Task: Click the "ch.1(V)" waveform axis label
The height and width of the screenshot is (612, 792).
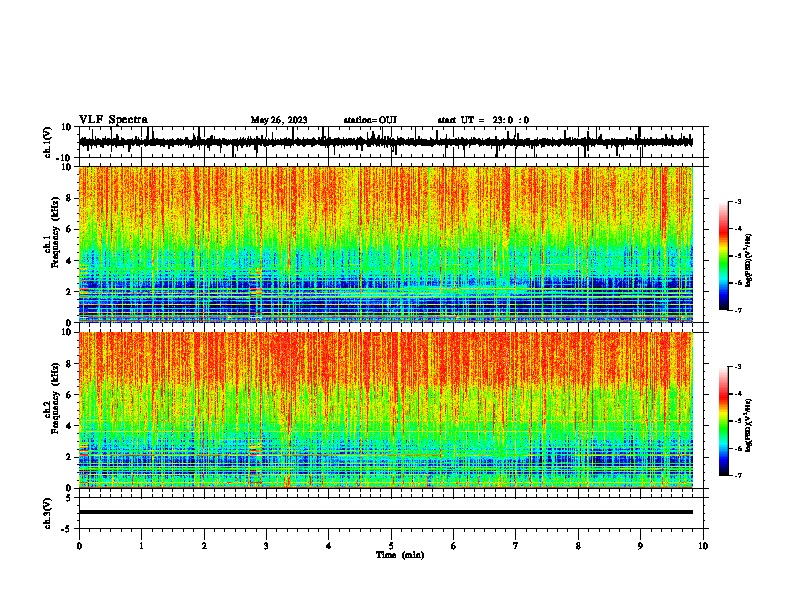Action: click(48, 142)
